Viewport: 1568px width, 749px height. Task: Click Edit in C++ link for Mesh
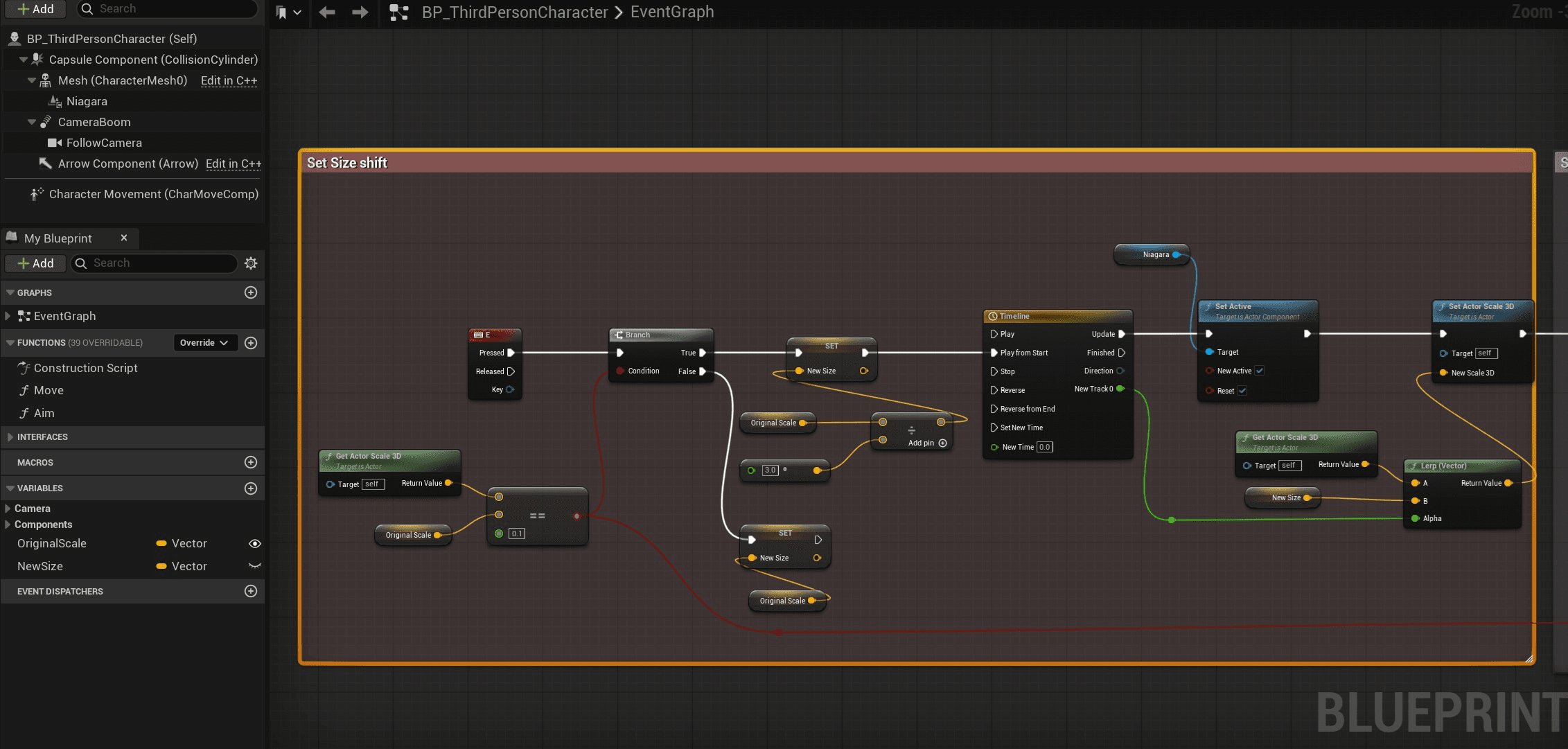229,80
